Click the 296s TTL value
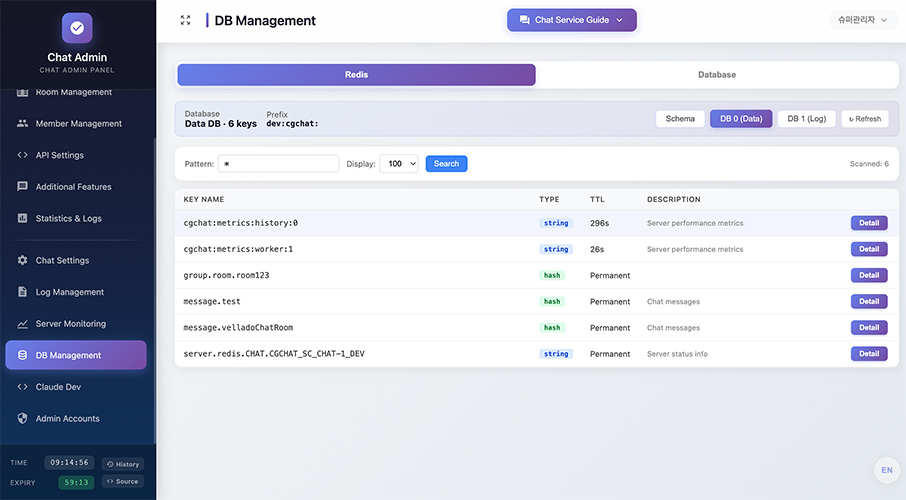The height and width of the screenshot is (500, 906). click(x=599, y=223)
